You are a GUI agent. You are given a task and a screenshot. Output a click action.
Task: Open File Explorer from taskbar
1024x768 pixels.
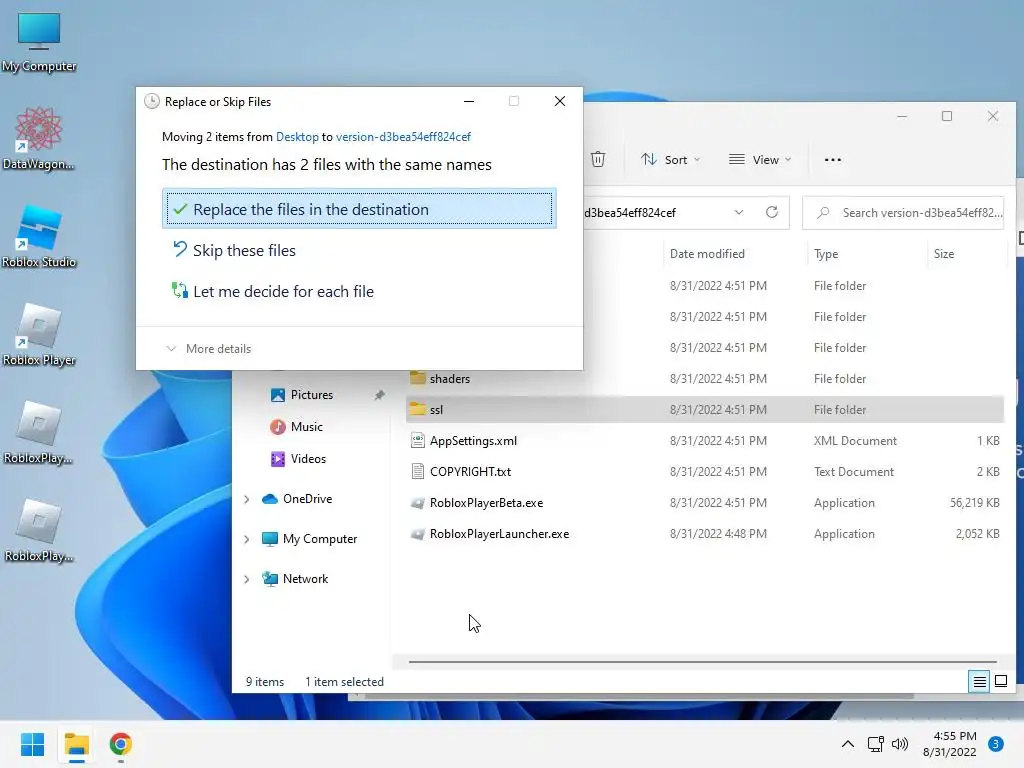(76, 744)
